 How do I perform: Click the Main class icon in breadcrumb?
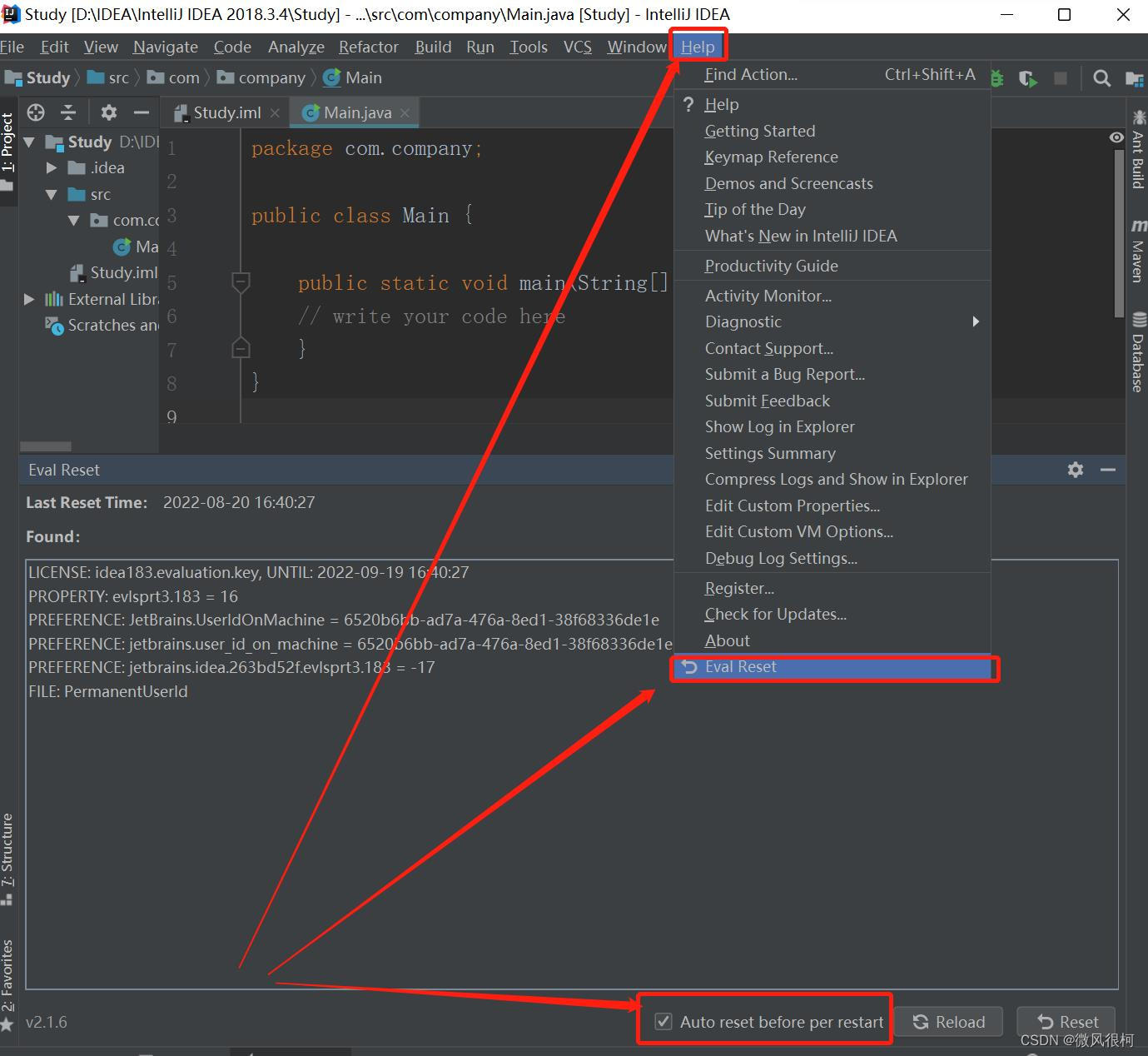[332, 77]
